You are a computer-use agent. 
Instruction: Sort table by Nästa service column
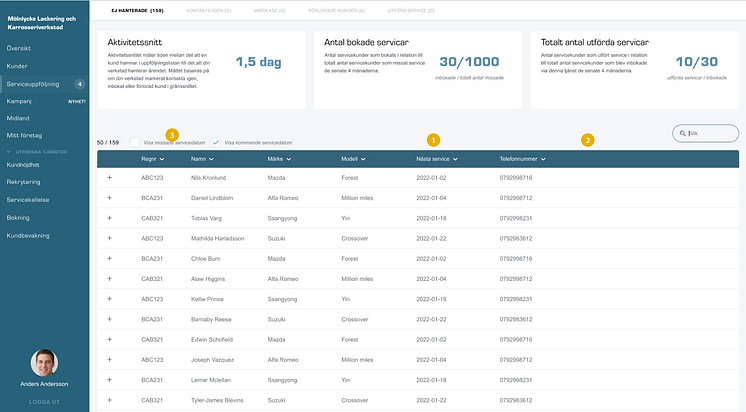tap(437, 159)
